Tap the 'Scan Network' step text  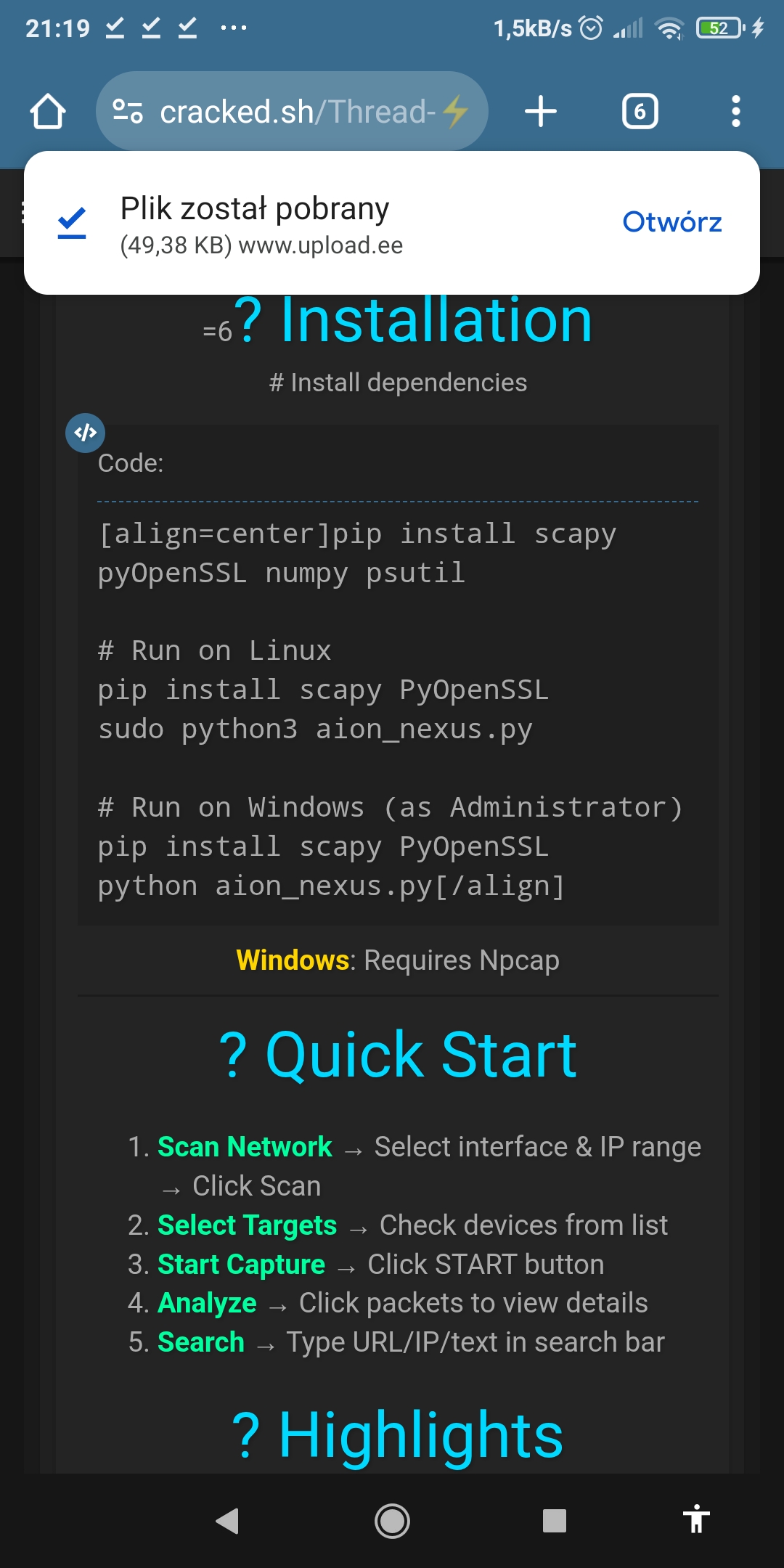tap(245, 1147)
